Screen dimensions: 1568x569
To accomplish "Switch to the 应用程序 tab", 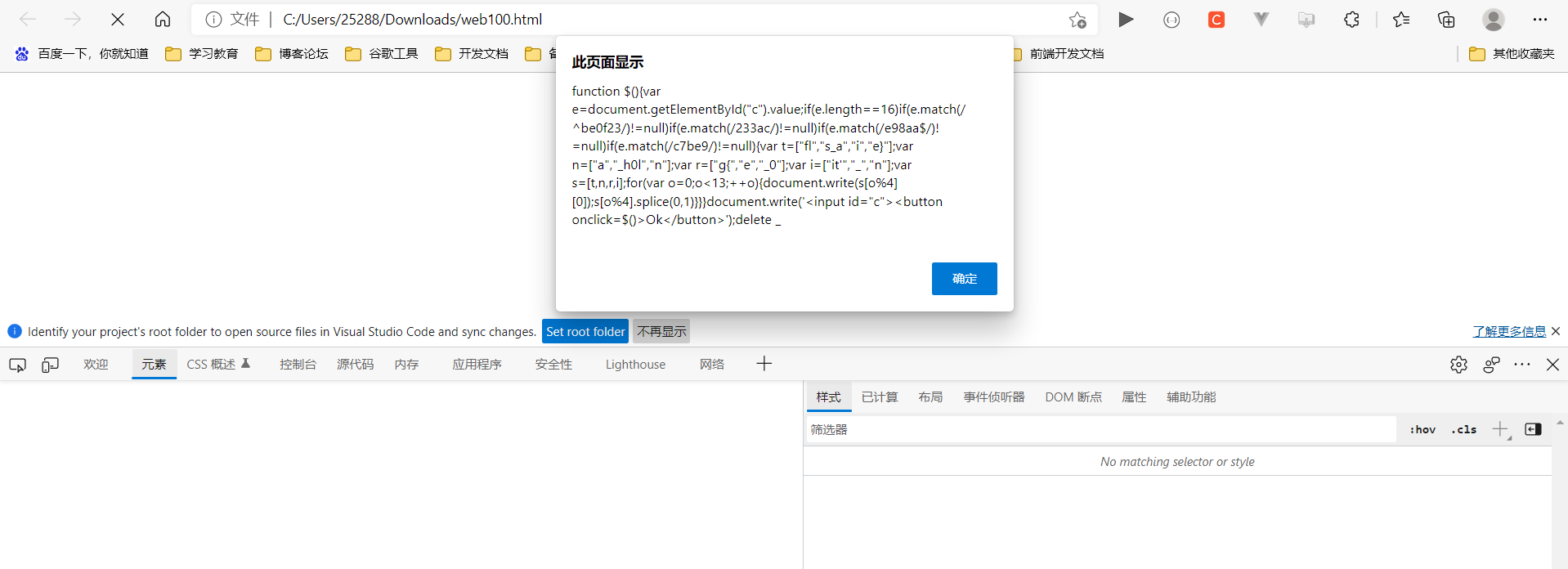I will (477, 365).
